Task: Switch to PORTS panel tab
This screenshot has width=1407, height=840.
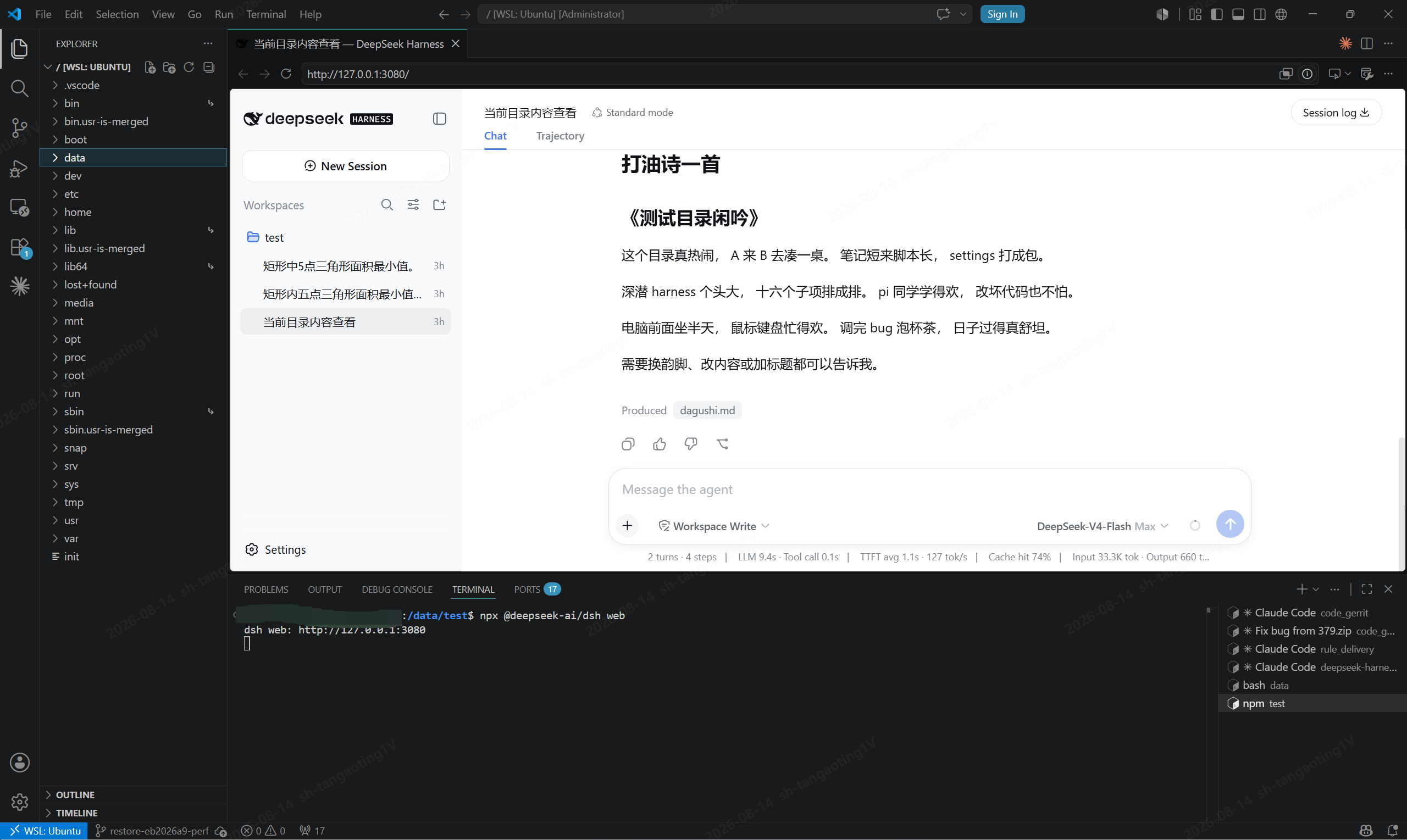Action: [x=536, y=589]
